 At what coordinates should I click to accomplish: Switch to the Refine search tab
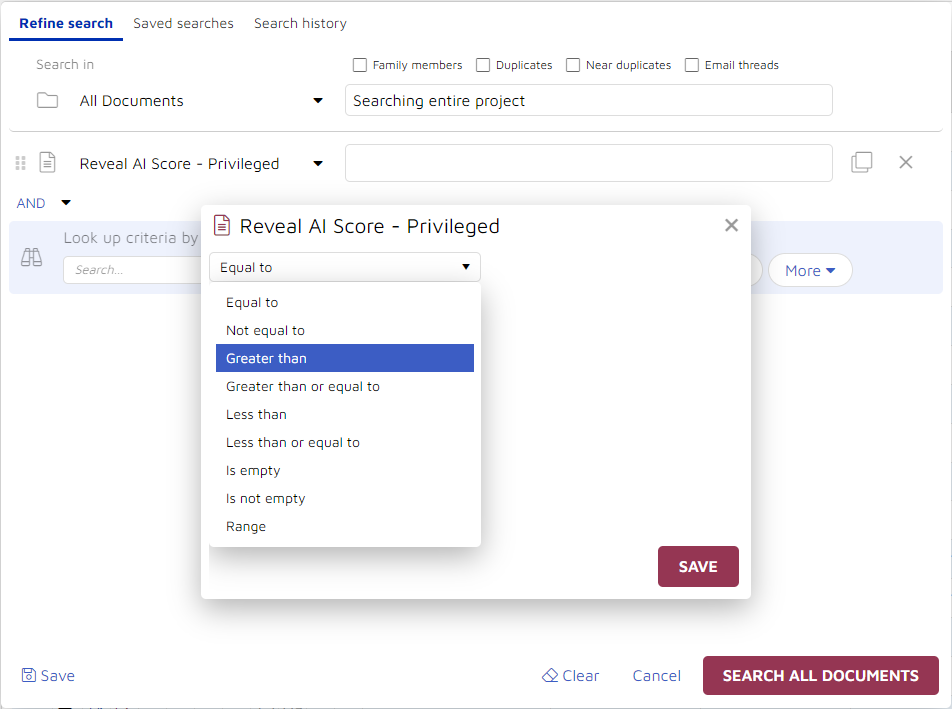click(66, 23)
